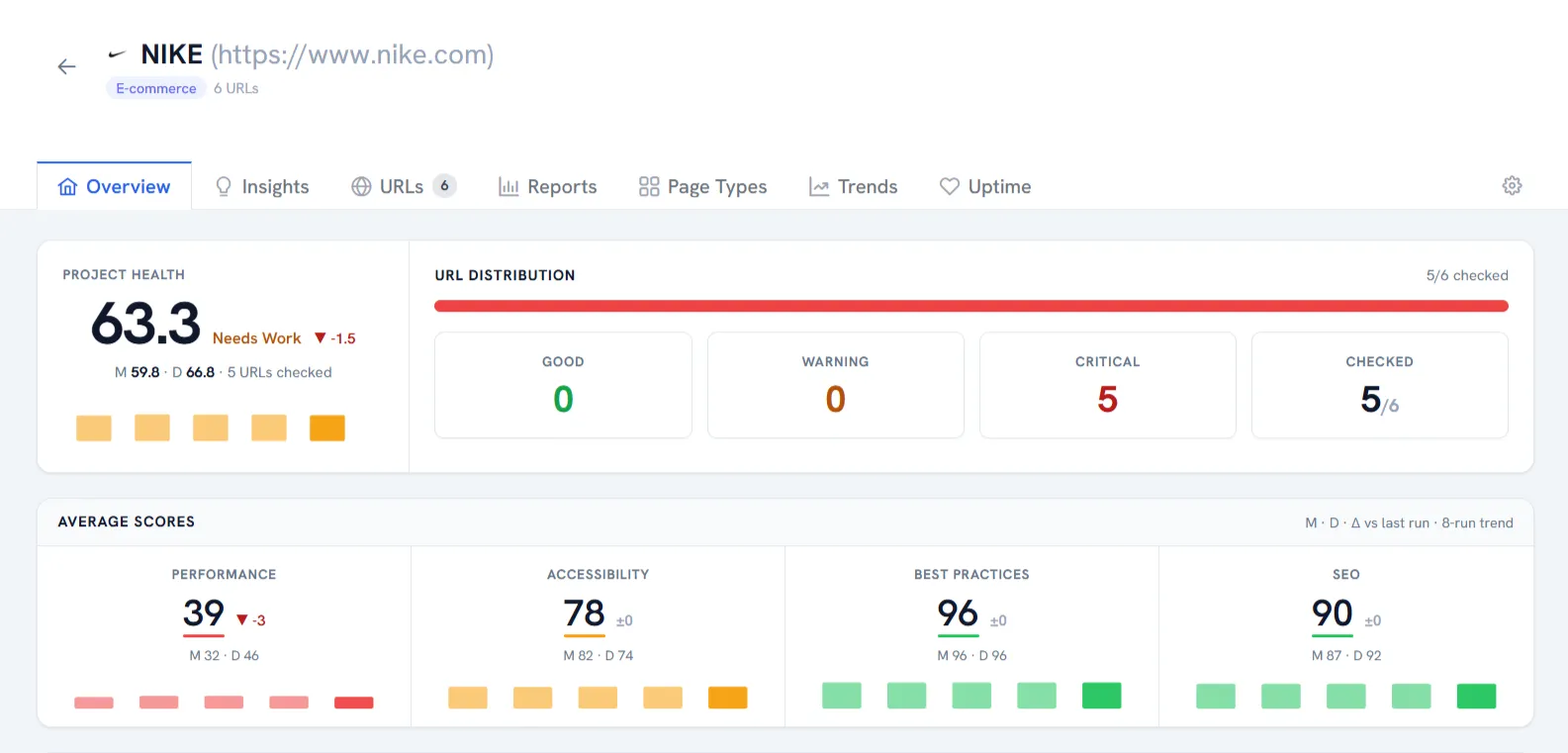The image size is (1568, 753).
Task: Click the ±0 change next to Best Practices 96
Action: tap(998, 620)
